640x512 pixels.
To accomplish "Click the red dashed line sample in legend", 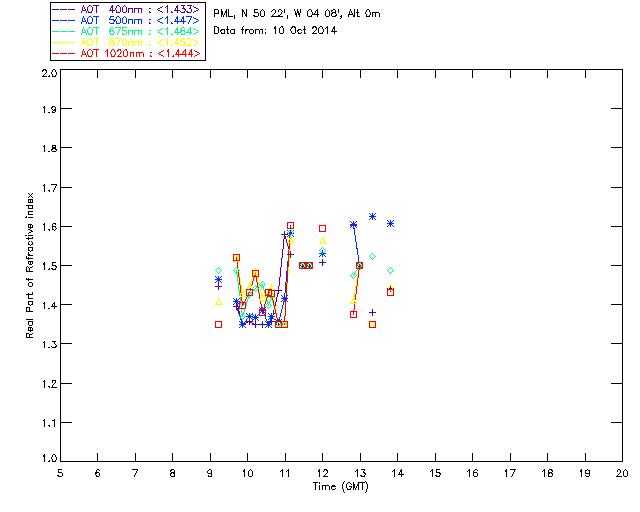I will [64, 53].
